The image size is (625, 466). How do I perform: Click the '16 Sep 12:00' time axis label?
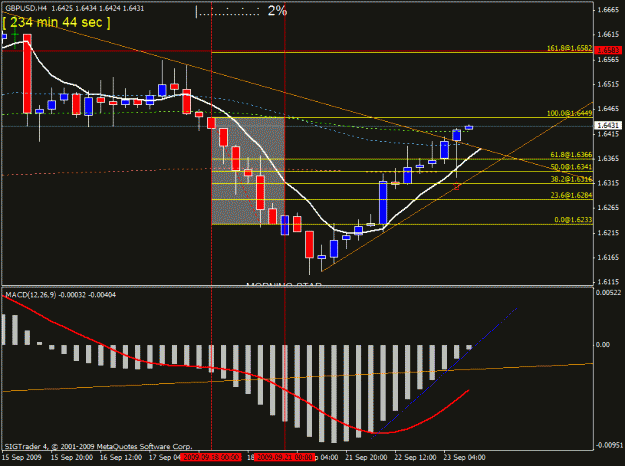pos(121,458)
